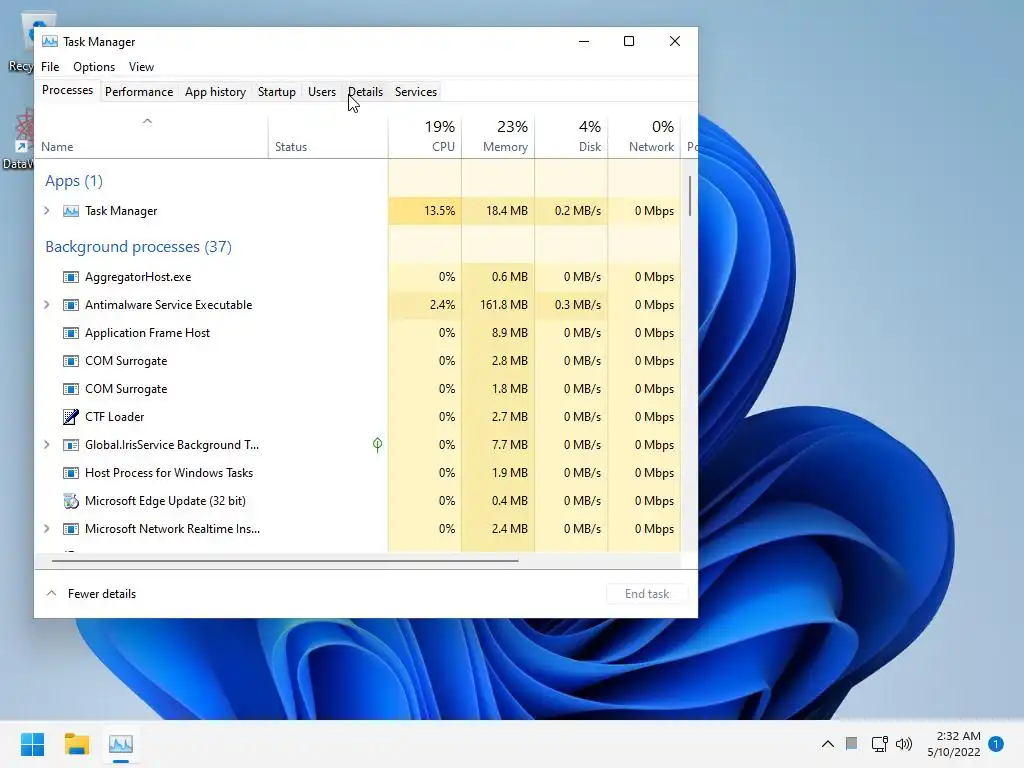Select Host Process for Windows Tasks name
This screenshot has width=1024, height=768.
tap(168, 473)
